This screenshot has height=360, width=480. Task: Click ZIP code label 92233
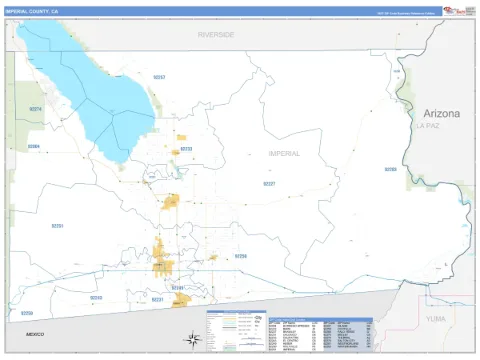point(186,149)
